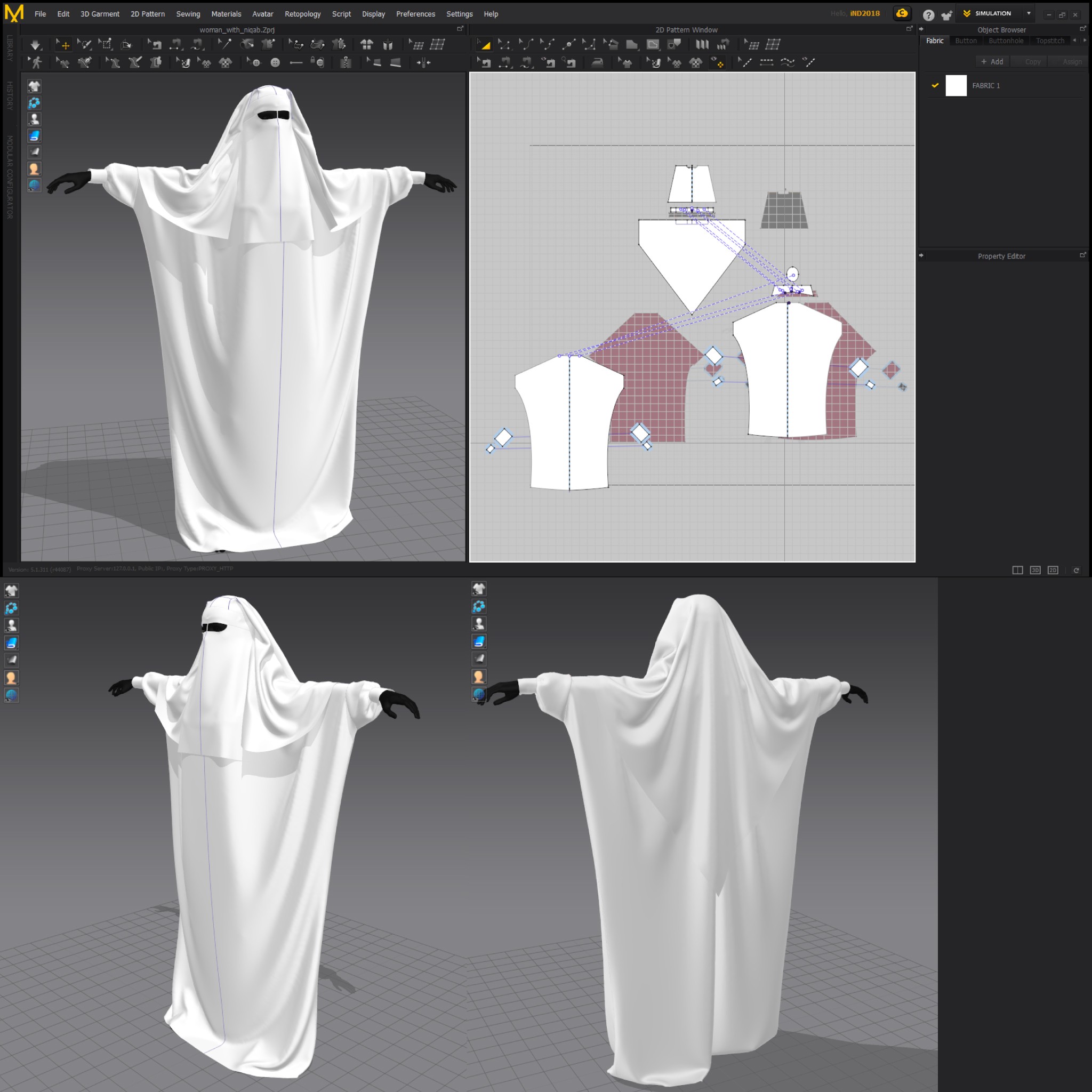Toggle garment display icon in top 3D view
This screenshot has width=1092, height=1092.
(x=34, y=86)
